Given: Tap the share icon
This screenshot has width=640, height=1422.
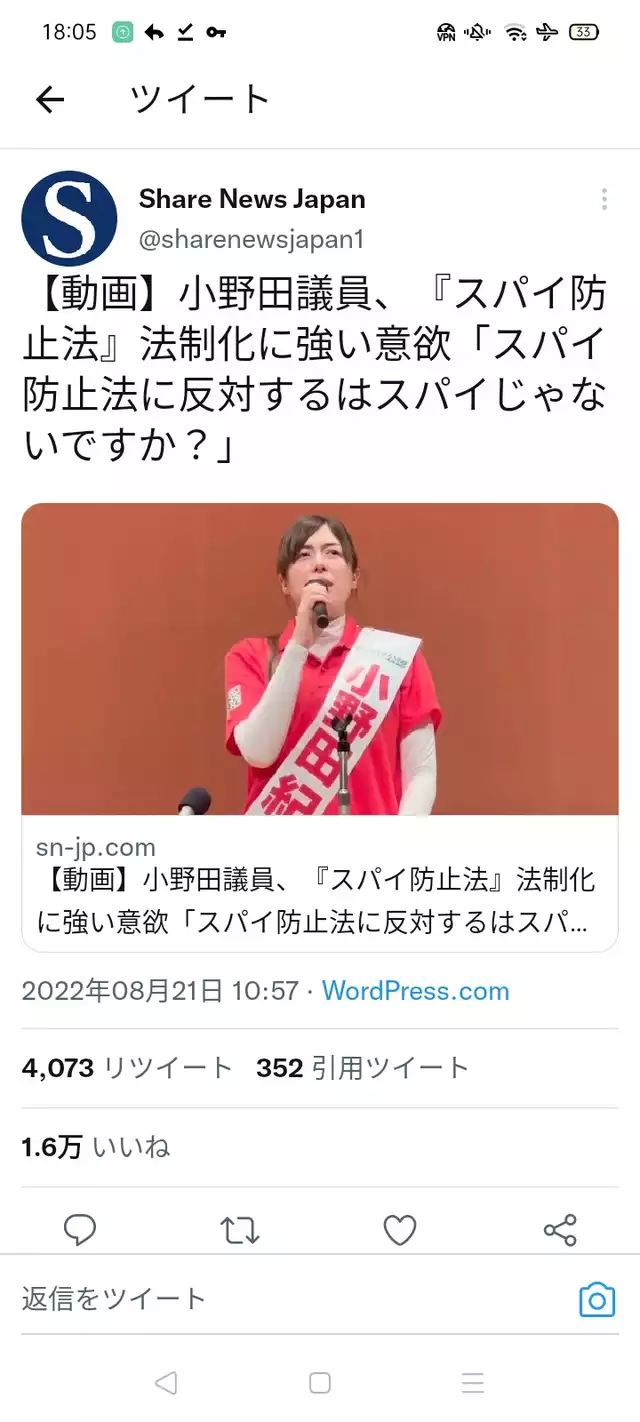Looking at the screenshot, I should pos(560,1230).
